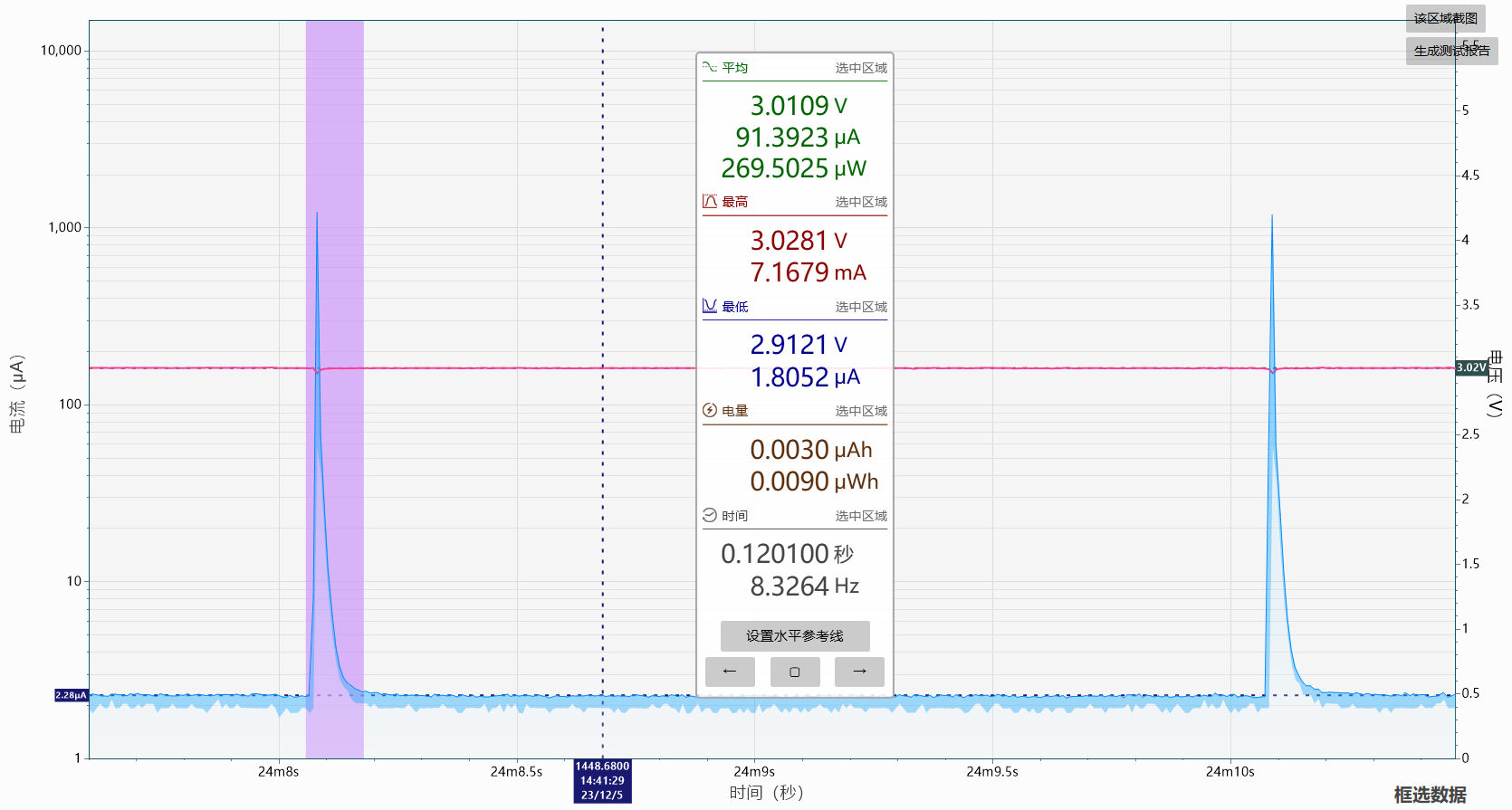Click 选中区域 label in the 电量 section
Screen dimensions: 1512x810
click(861, 411)
